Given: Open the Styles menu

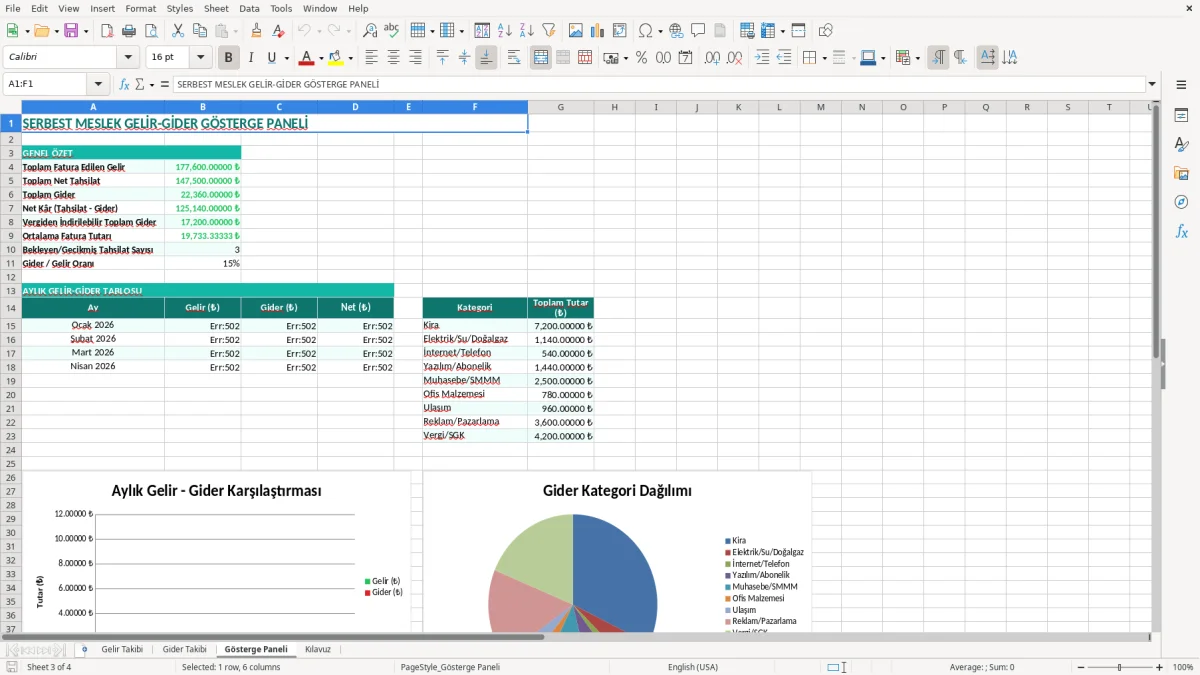Looking at the screenshot, I should click(x=180, y=8).
